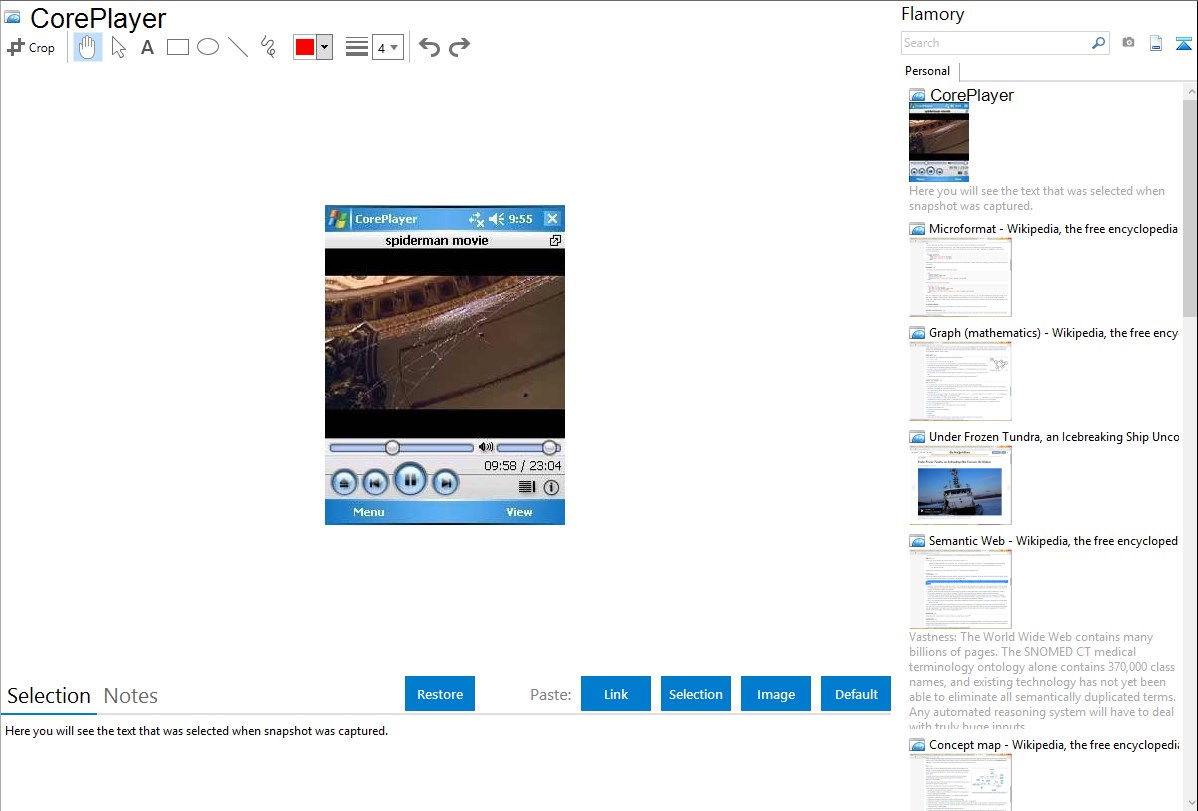
Task: Close the CorePlayer mobile window
Action: point(552,219)
